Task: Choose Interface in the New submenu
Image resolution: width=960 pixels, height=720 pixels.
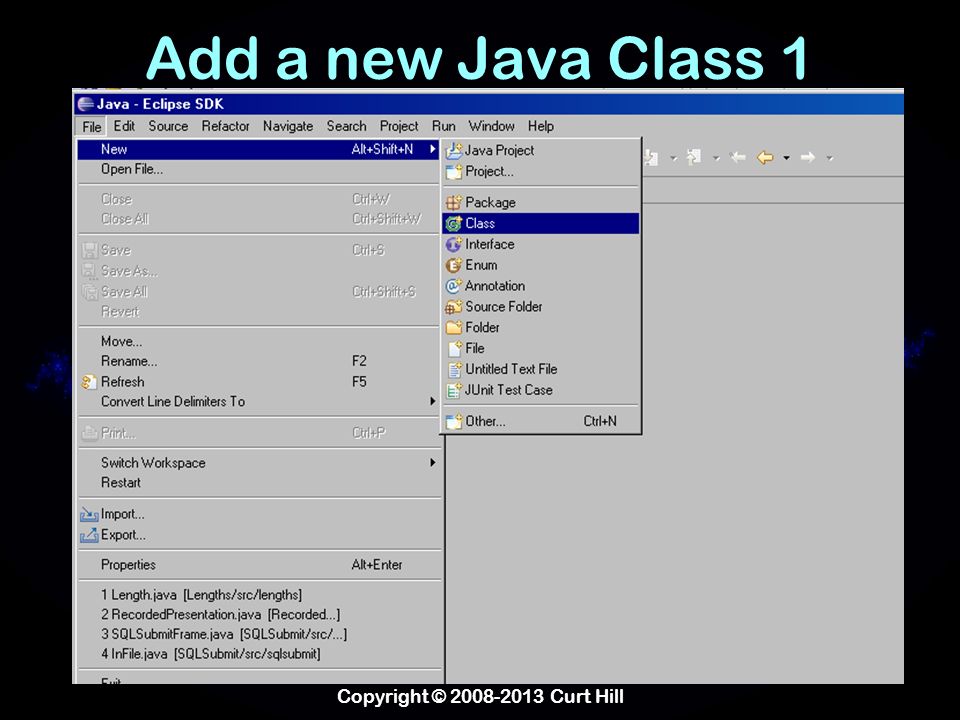Action: coord(541,244)
